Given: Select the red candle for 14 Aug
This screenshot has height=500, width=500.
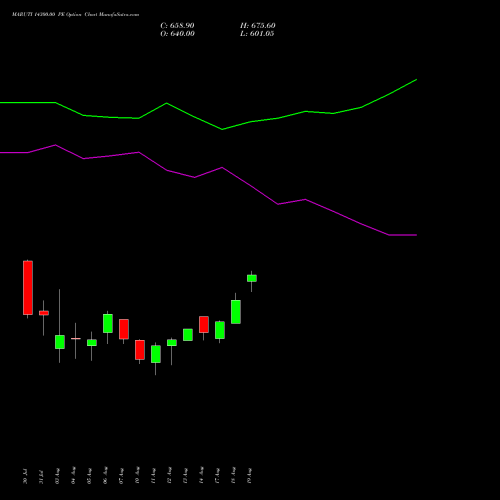Looking at the screenshot, I should [204, 325].
